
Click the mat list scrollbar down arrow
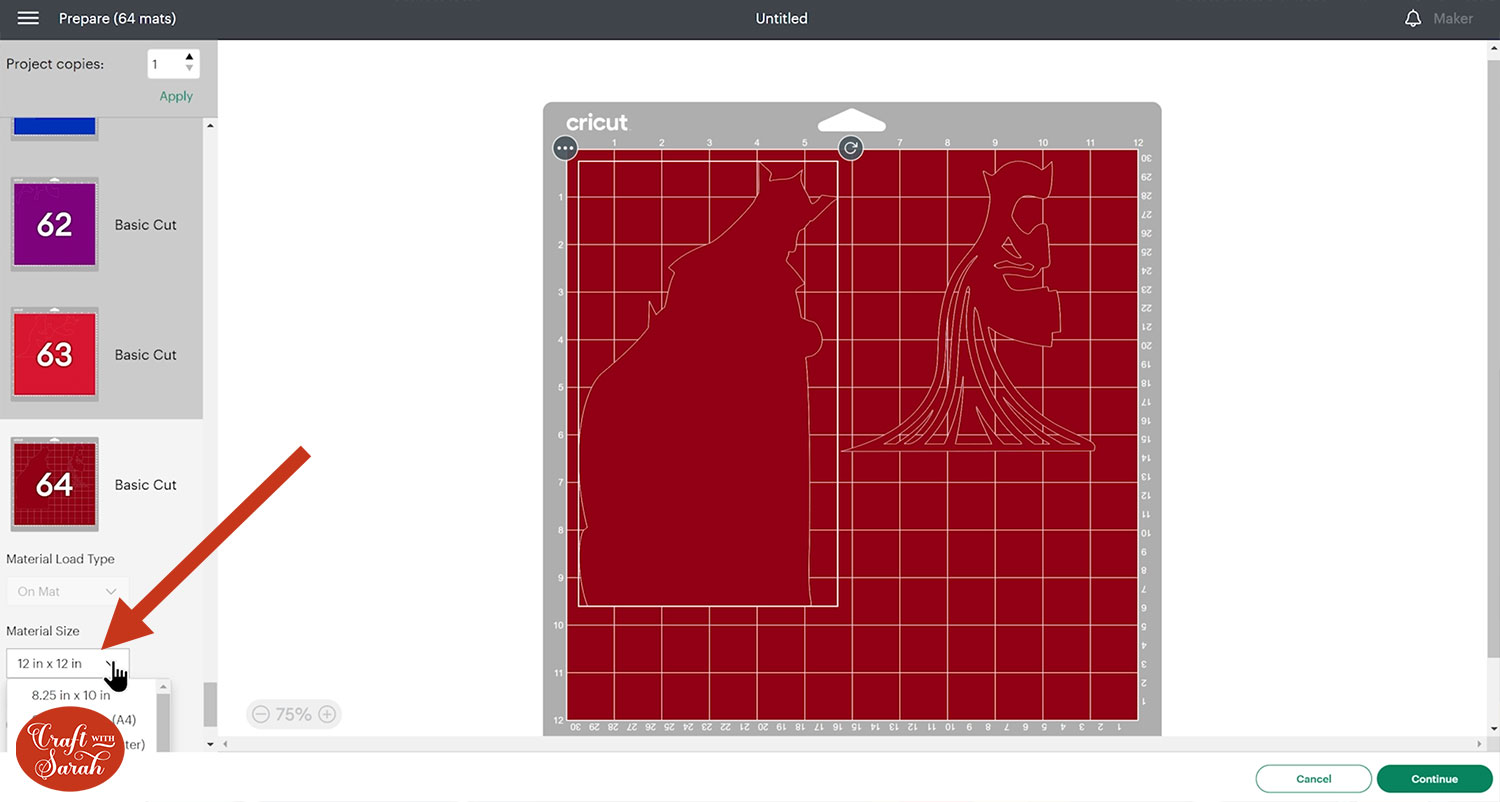pyautogui.click(x=210, y=744)
